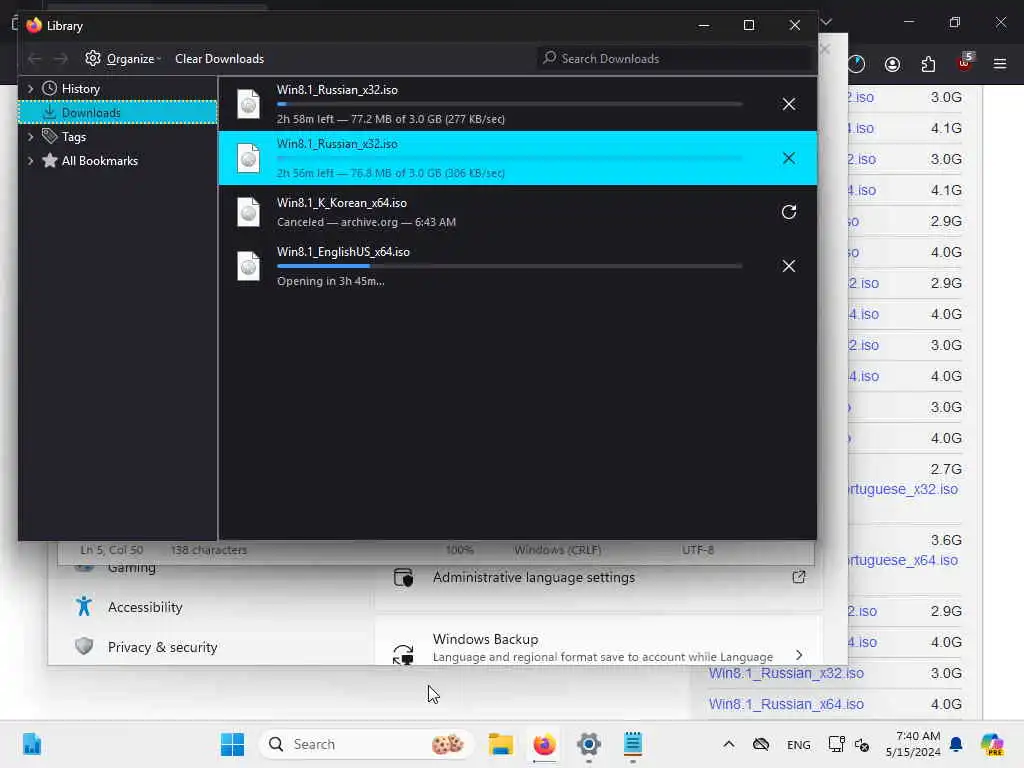The height and width of the screenshot is (768, 1024).
Task: Select Tags in the Library sidebar
Action: 73,136
